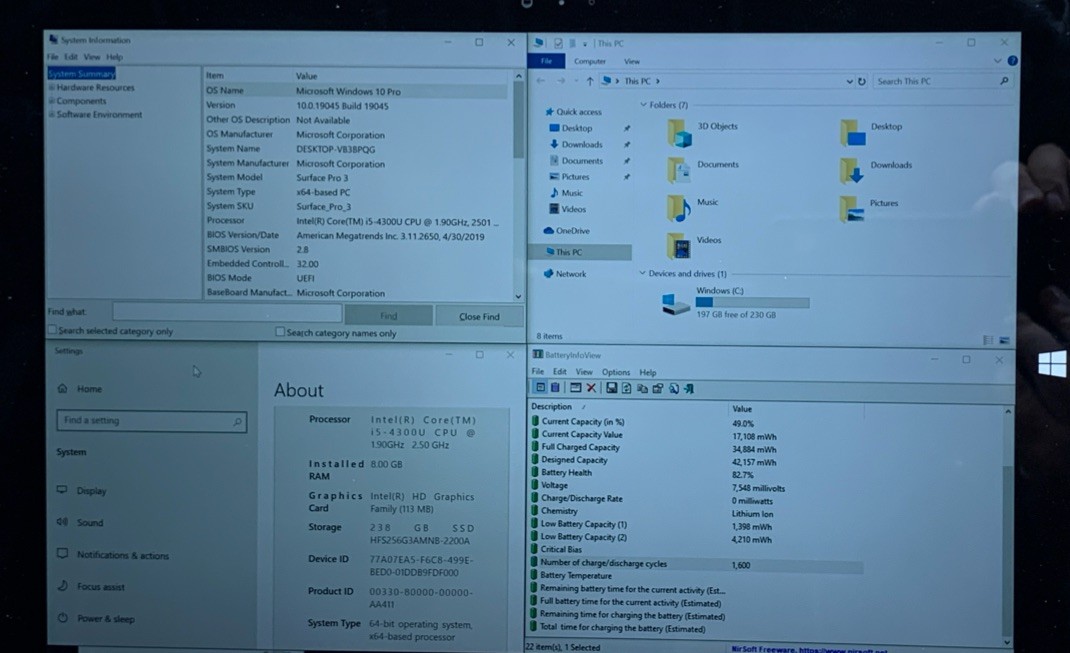
Task: Open Sound settings in sidebar
Action: tap(81, 522)
